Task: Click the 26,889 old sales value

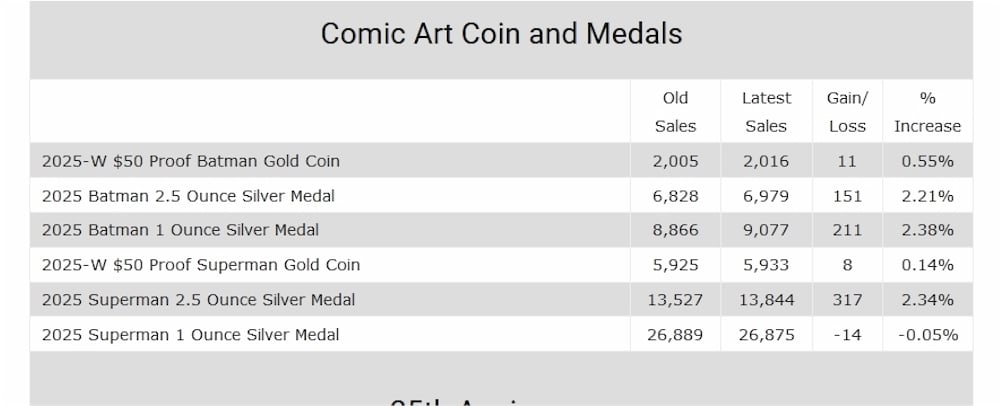Action: 675,335
